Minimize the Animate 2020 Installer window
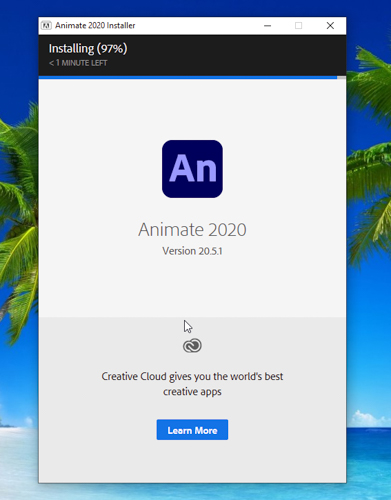The width and height of the screenshot is (391, 500). 267,26
